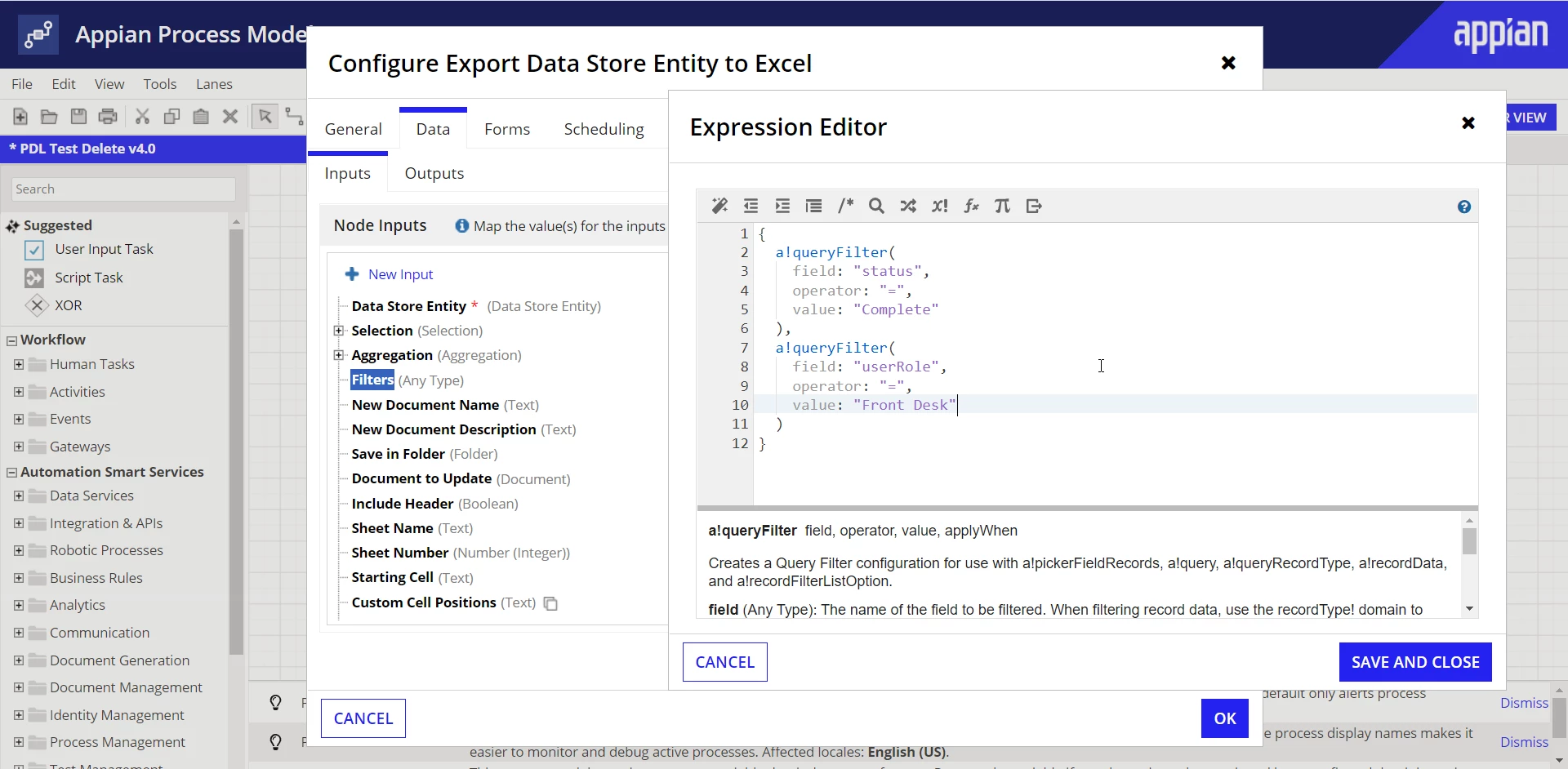Collapse the Workflow palette section
Image resolution: width=1568 pixels, height=769 pixels.
pyautogui.click(x=12, y=340)
